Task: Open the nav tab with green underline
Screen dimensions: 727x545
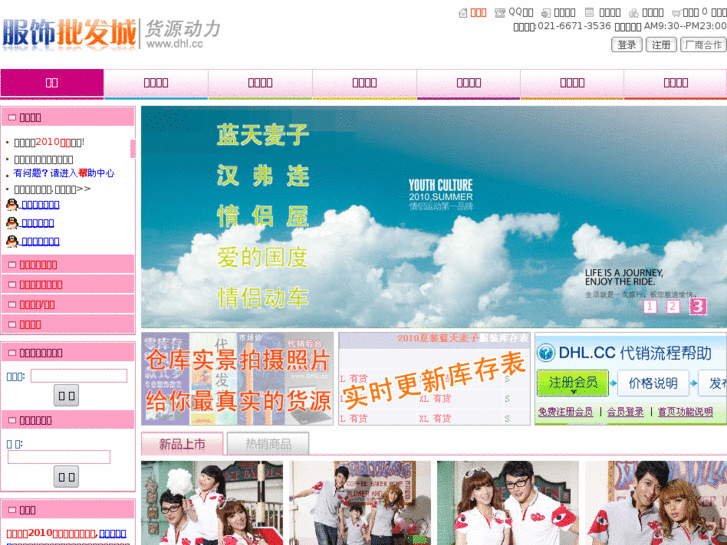Action: tap(260, 83)
